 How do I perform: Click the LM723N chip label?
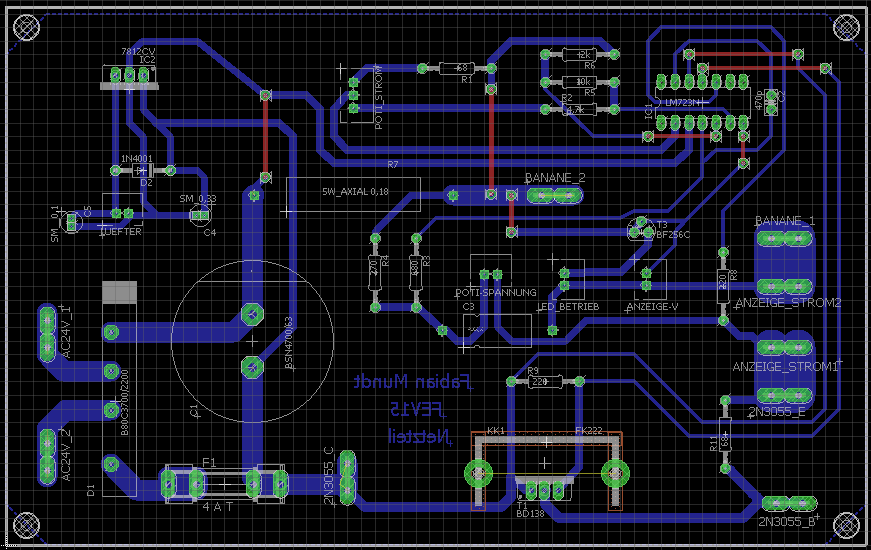(681, 103)
